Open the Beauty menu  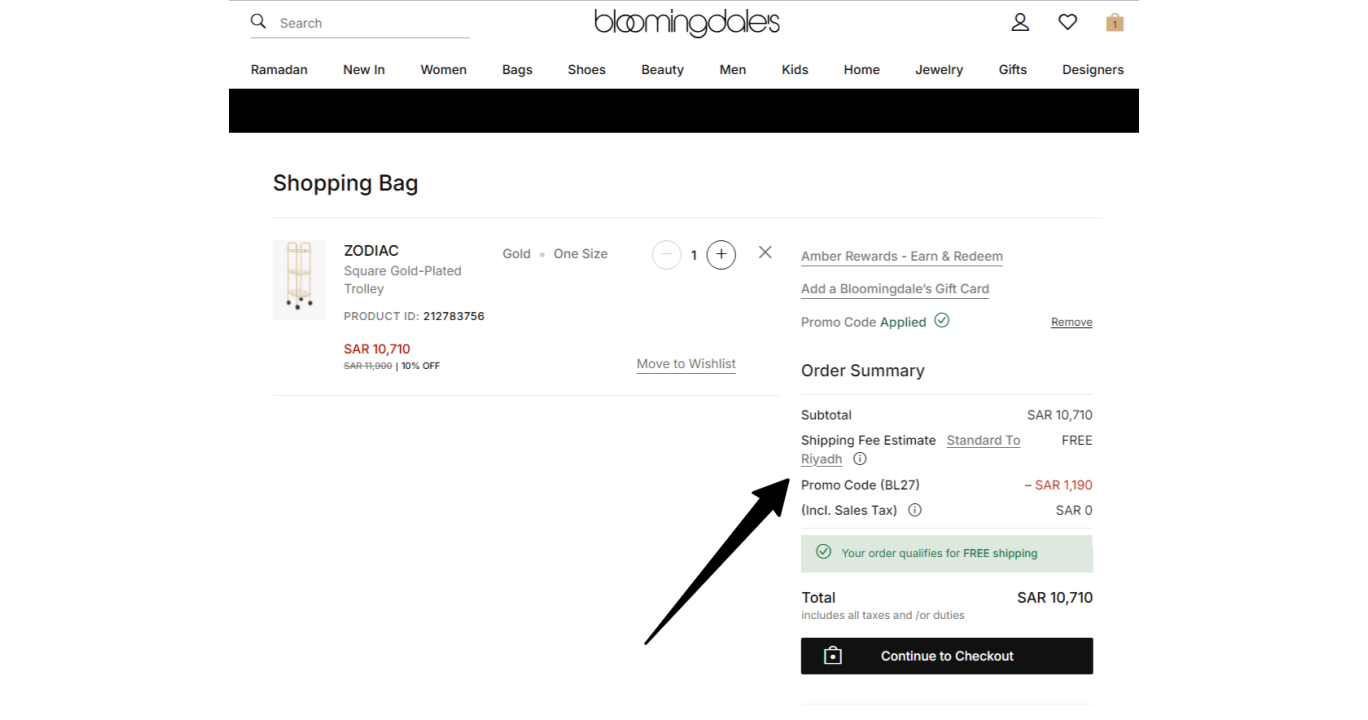point(662,70)
